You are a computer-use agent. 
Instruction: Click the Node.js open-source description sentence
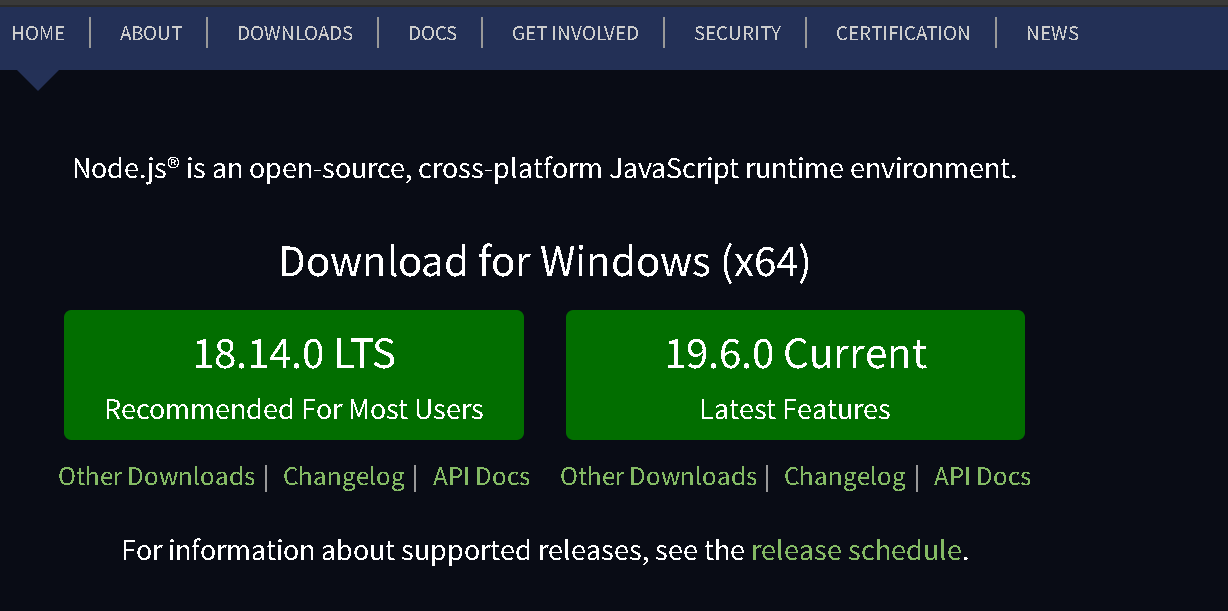[545, 168]
